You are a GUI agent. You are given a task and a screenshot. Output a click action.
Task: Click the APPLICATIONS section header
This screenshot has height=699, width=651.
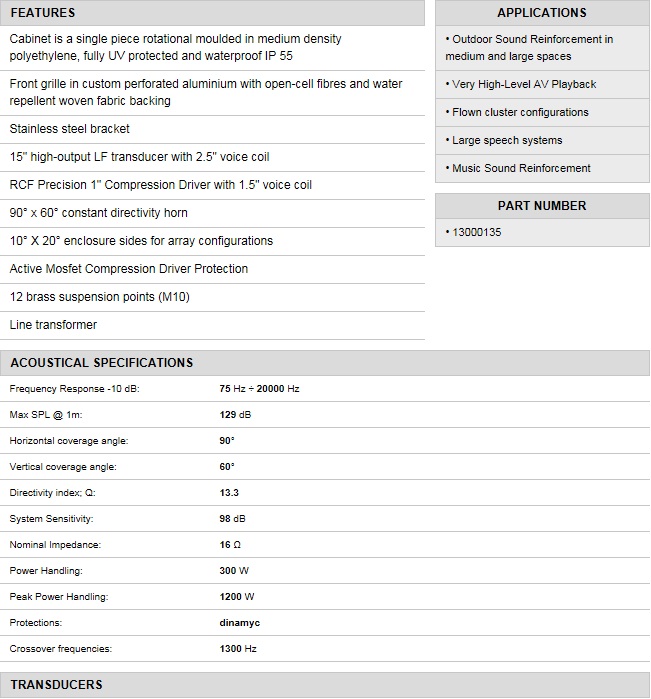pyautogui.click(x=541, y=13)
